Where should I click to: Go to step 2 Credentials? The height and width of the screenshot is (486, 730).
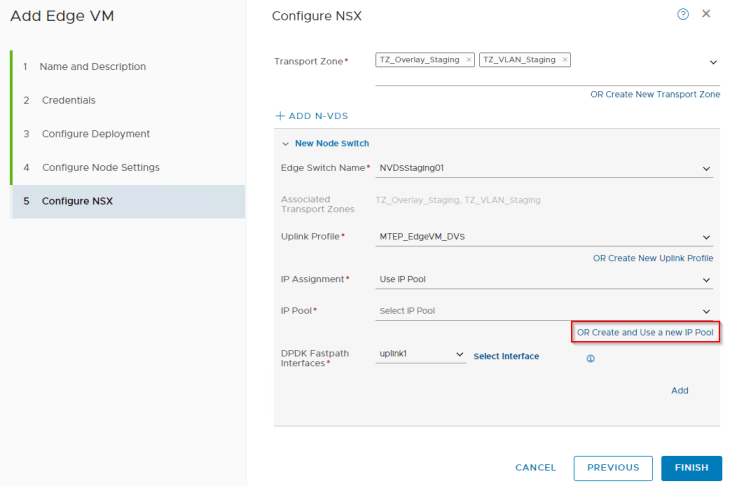click(68, 100)
